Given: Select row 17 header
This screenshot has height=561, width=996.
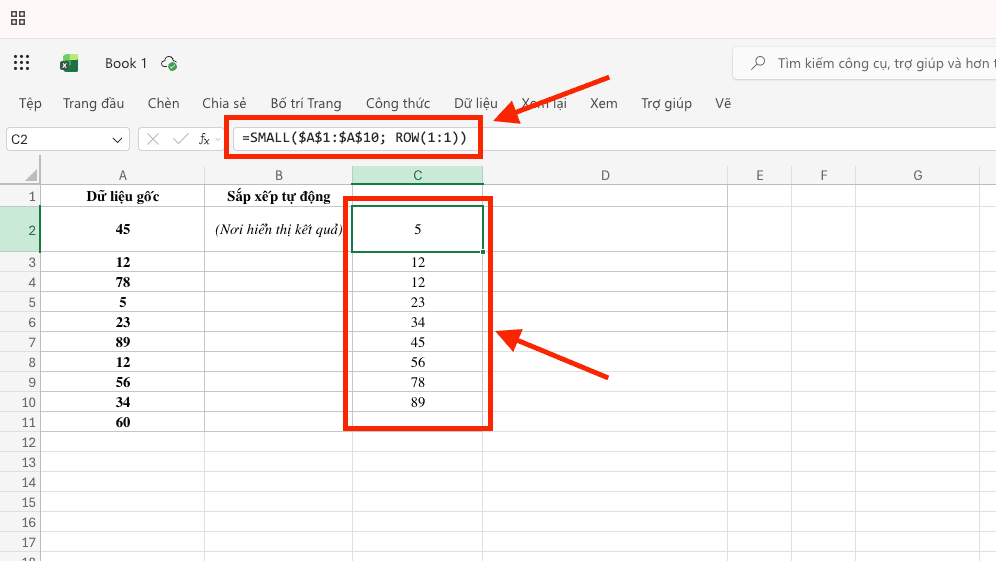Looking at the screenshot, I should (x=20, y=542).
